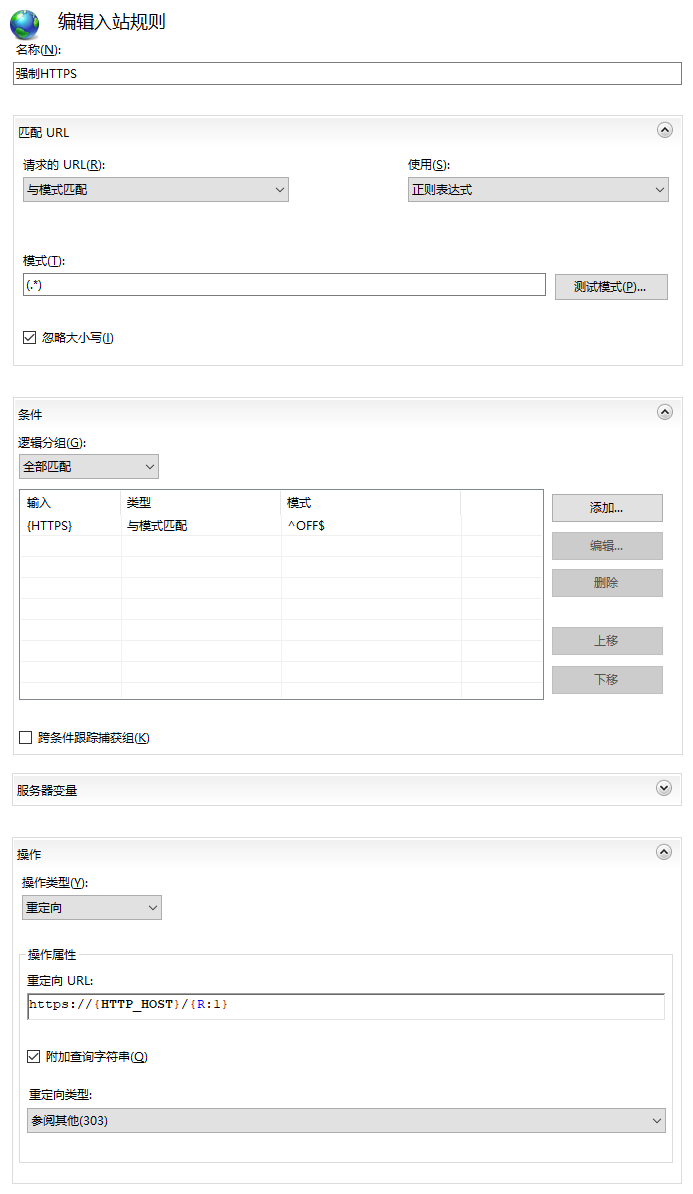Enable 跨条件跟踪捕获组 checkbox
This screenshot has width=693, height=1194.
tap(27, 738)
